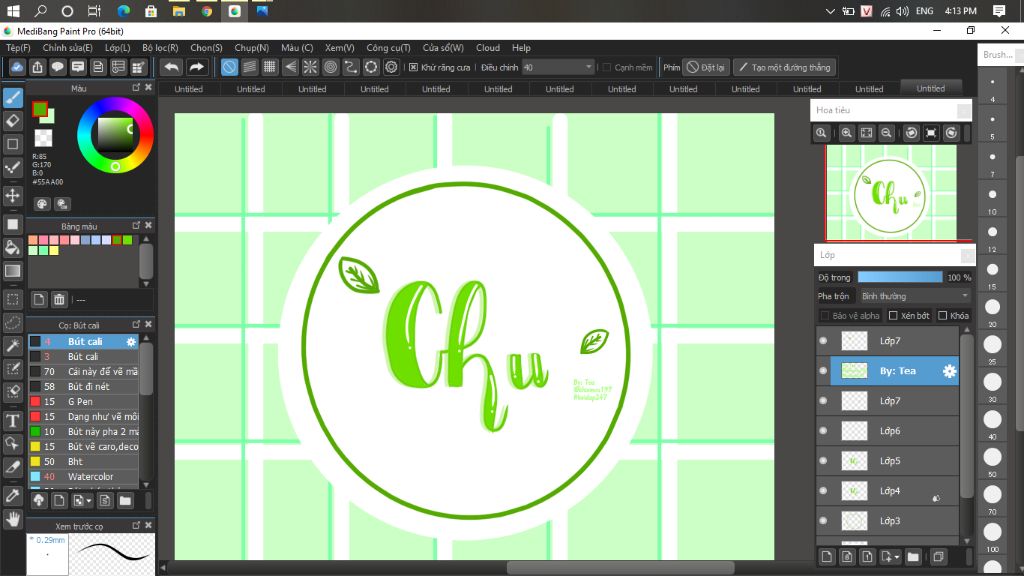This screenshot has width=1024, height=576.
Task: Select the Eraser tool
Action: [x=12, y=121]
